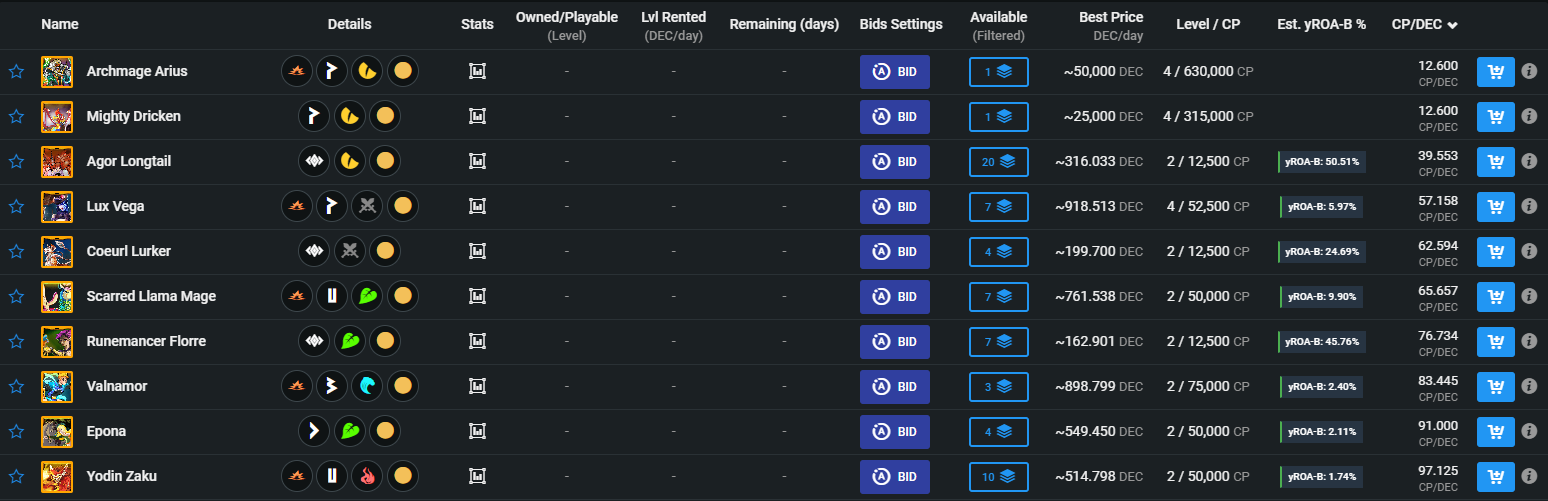Viewport: 1548px width, 501px height.
Task: Click yROA-B 50.51% badge for Agor Longtail
Action: pos(1322,162)
